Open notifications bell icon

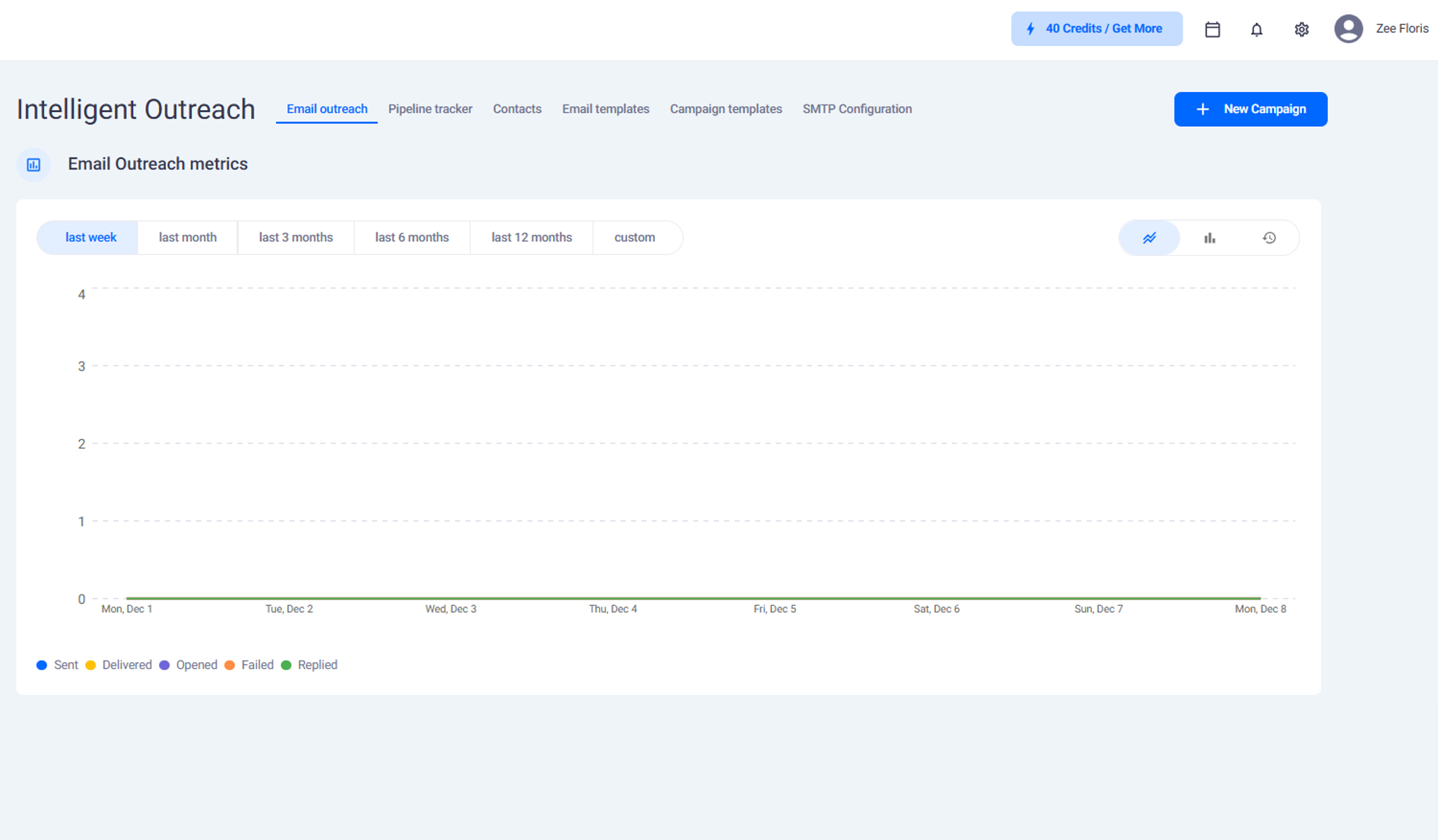coord(1256,29)
